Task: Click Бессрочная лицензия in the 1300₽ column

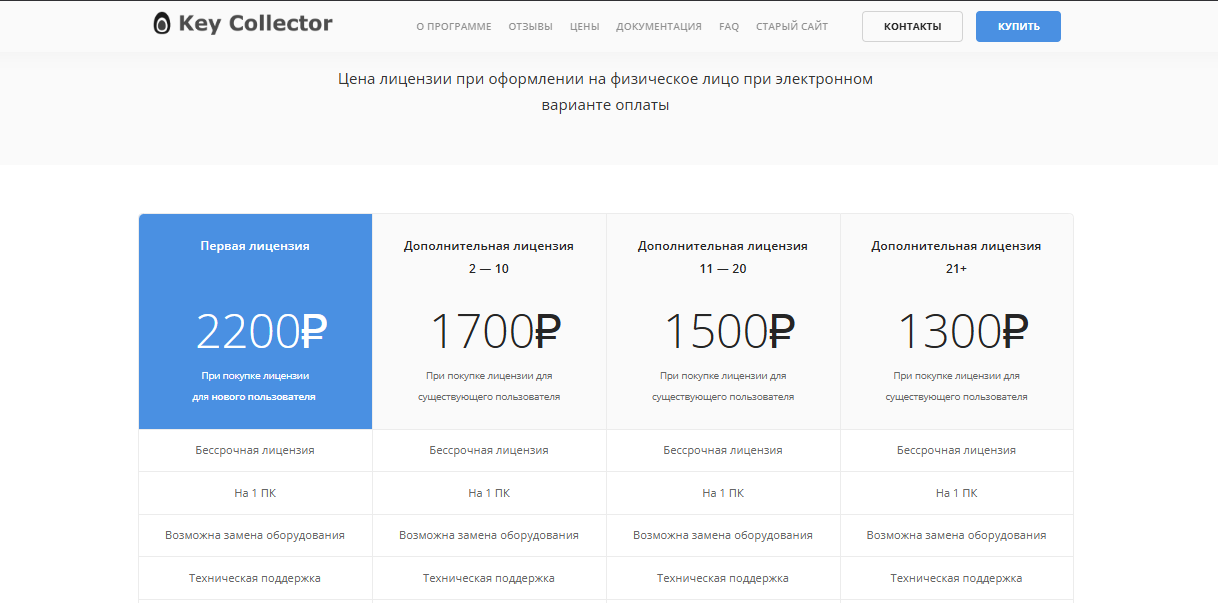Action: tap(957, 450)
